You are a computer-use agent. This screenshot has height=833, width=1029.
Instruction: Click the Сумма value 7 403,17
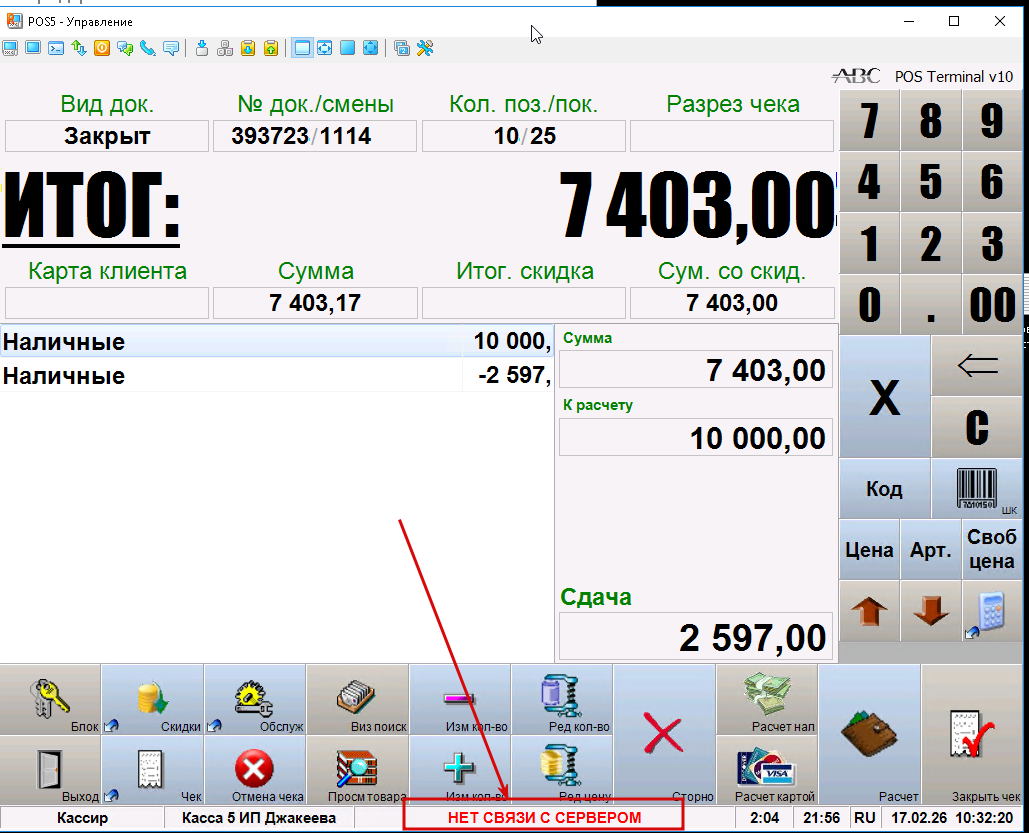tap(315, 303)
